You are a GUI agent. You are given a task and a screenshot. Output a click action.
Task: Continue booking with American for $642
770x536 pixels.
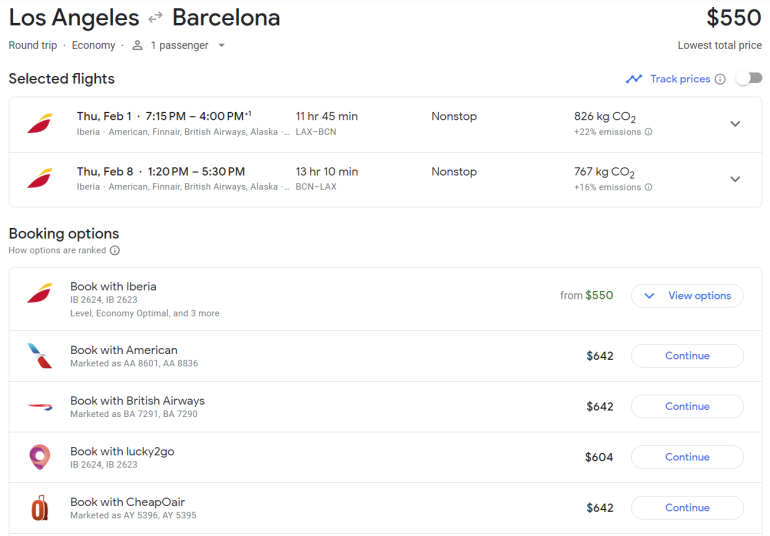tap(687, 356)
